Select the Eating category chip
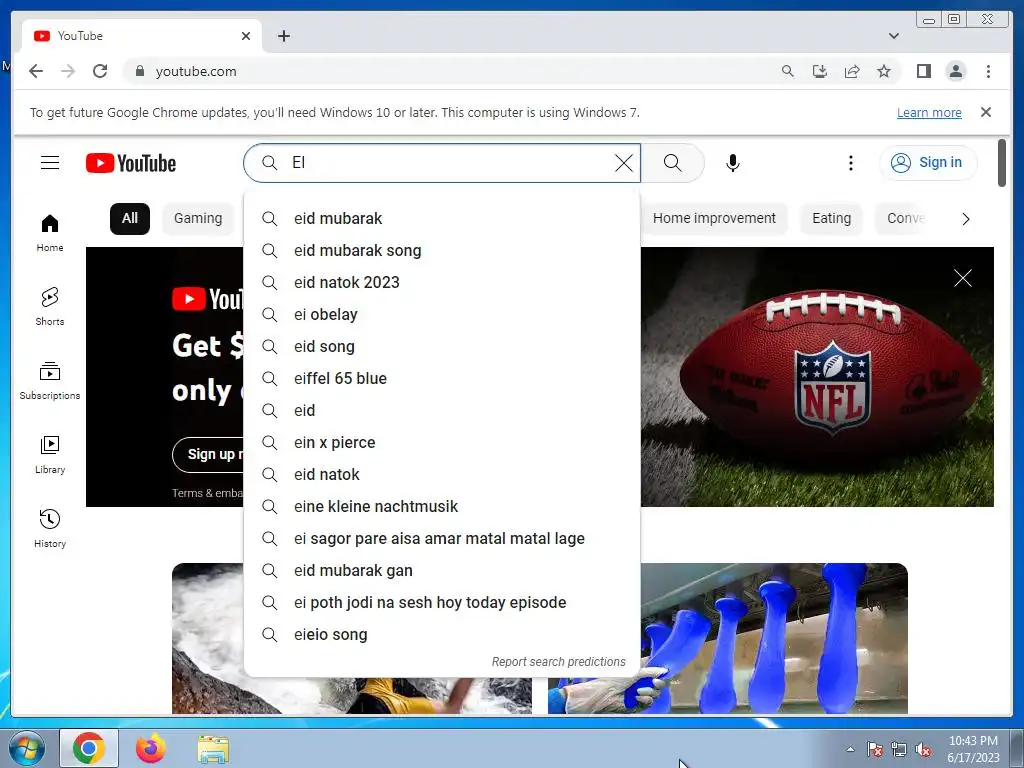This screenshot has width=1024, height=768. point(831,218)
